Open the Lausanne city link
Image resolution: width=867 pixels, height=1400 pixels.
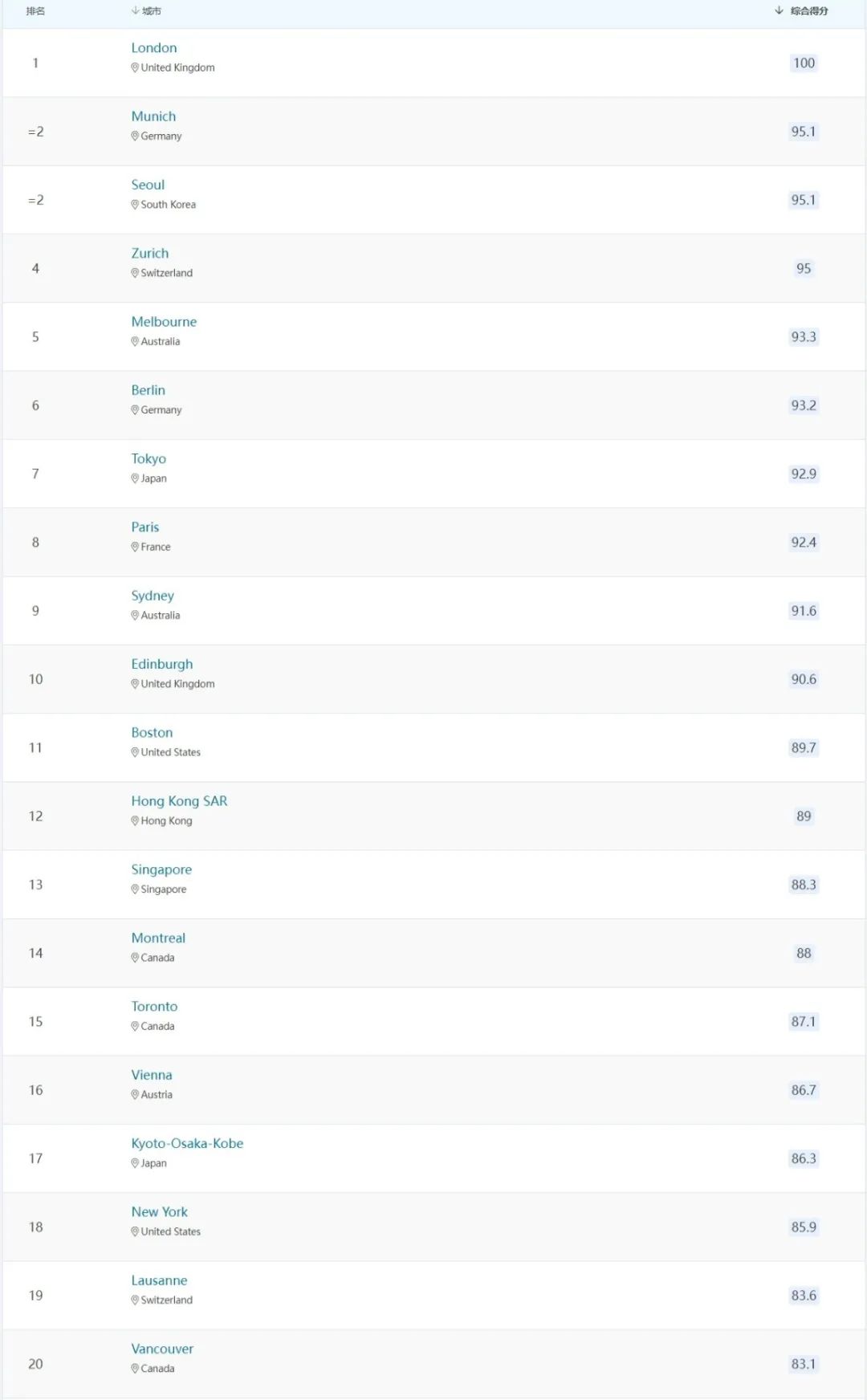pos(159,1280)
